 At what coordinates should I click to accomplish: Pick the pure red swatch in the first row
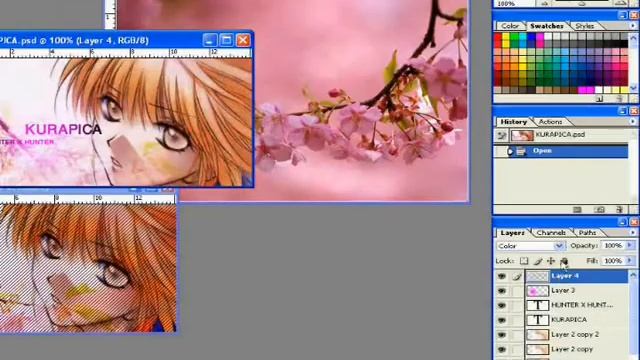pyautogui.click(x=498, y=37)
